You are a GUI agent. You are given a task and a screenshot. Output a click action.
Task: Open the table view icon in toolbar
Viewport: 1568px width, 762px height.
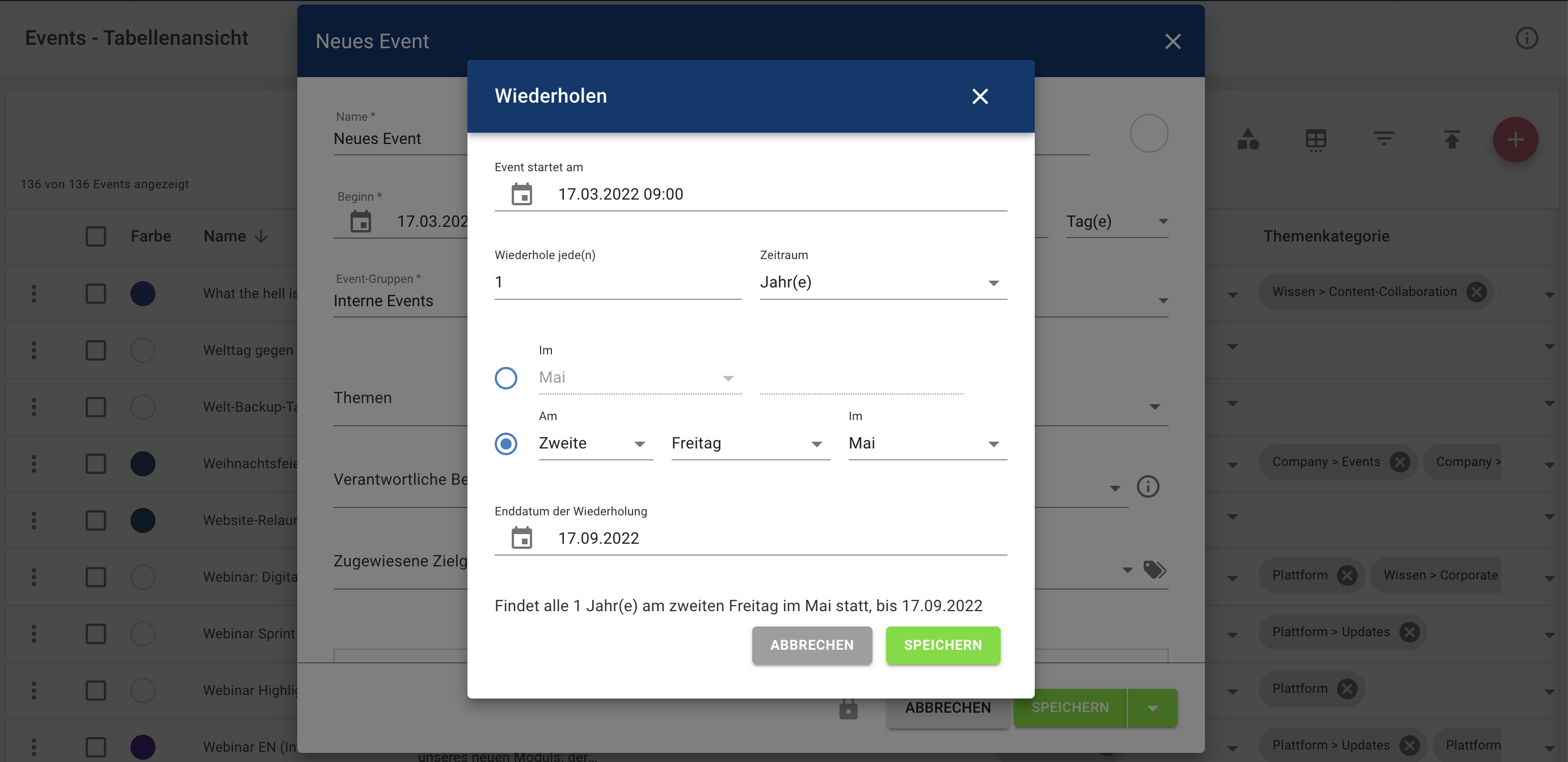coord(1316,139)
